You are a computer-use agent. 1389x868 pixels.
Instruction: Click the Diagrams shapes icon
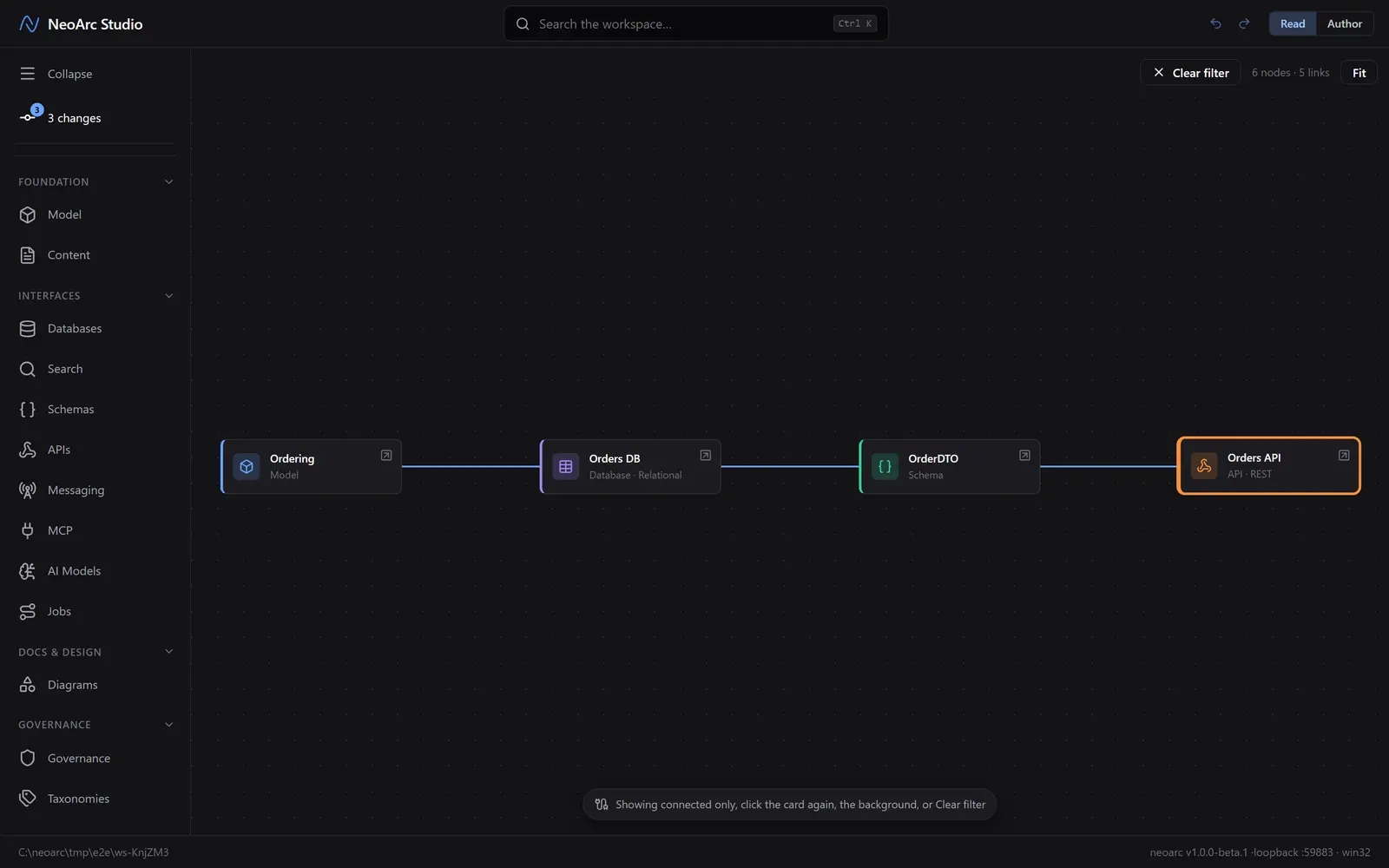[x=28, y=685]
